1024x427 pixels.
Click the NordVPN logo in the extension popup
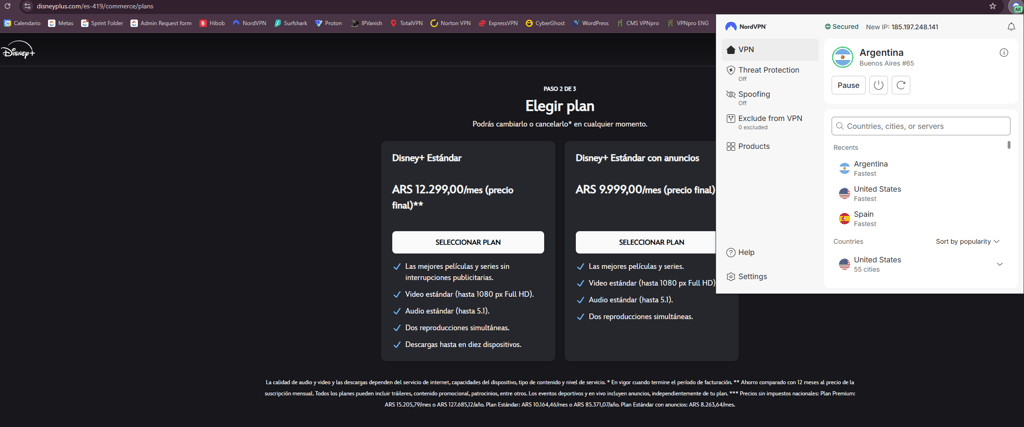pyautogui.click(x=746, y=27)
